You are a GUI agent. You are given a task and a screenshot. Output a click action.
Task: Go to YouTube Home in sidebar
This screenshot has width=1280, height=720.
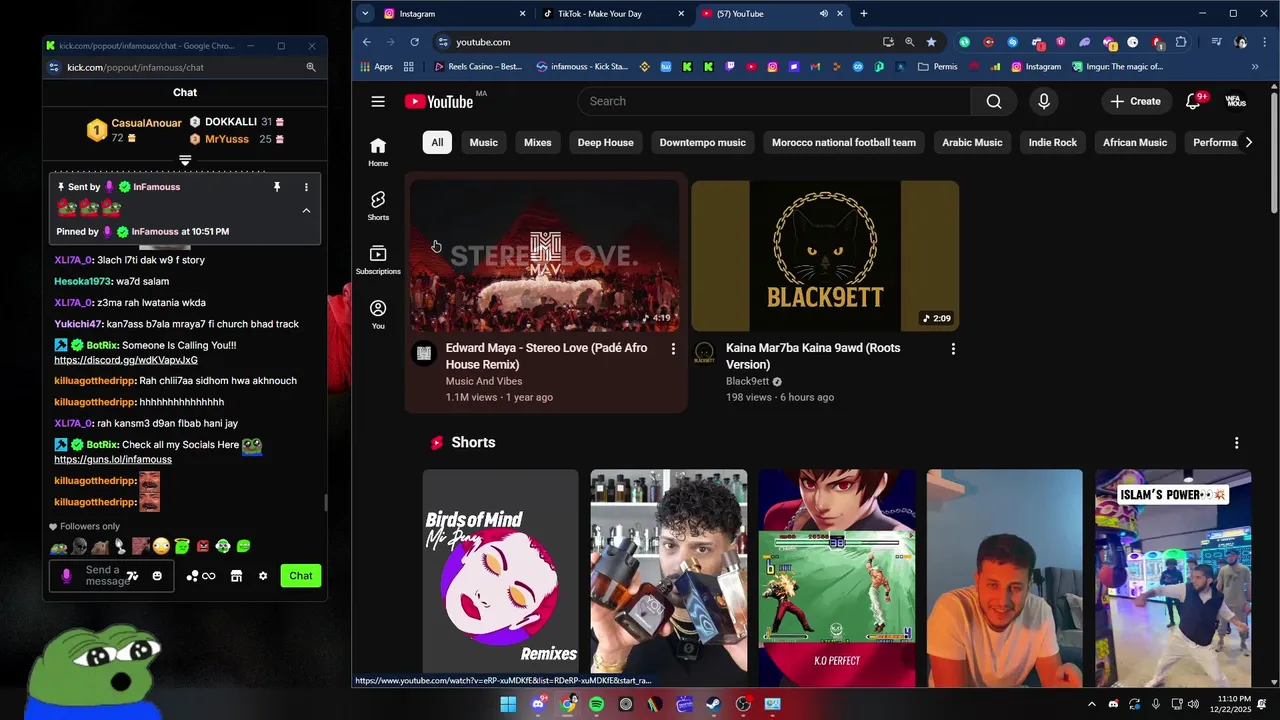click(x=378, y=152)
